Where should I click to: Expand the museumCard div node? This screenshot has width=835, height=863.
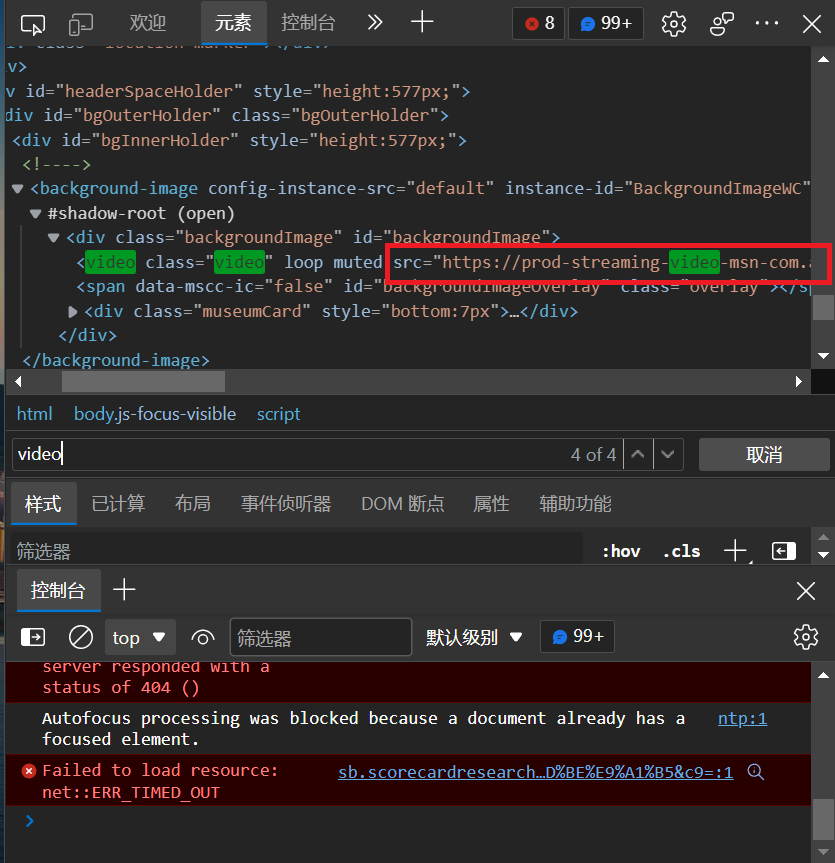[x=73, y=312]
